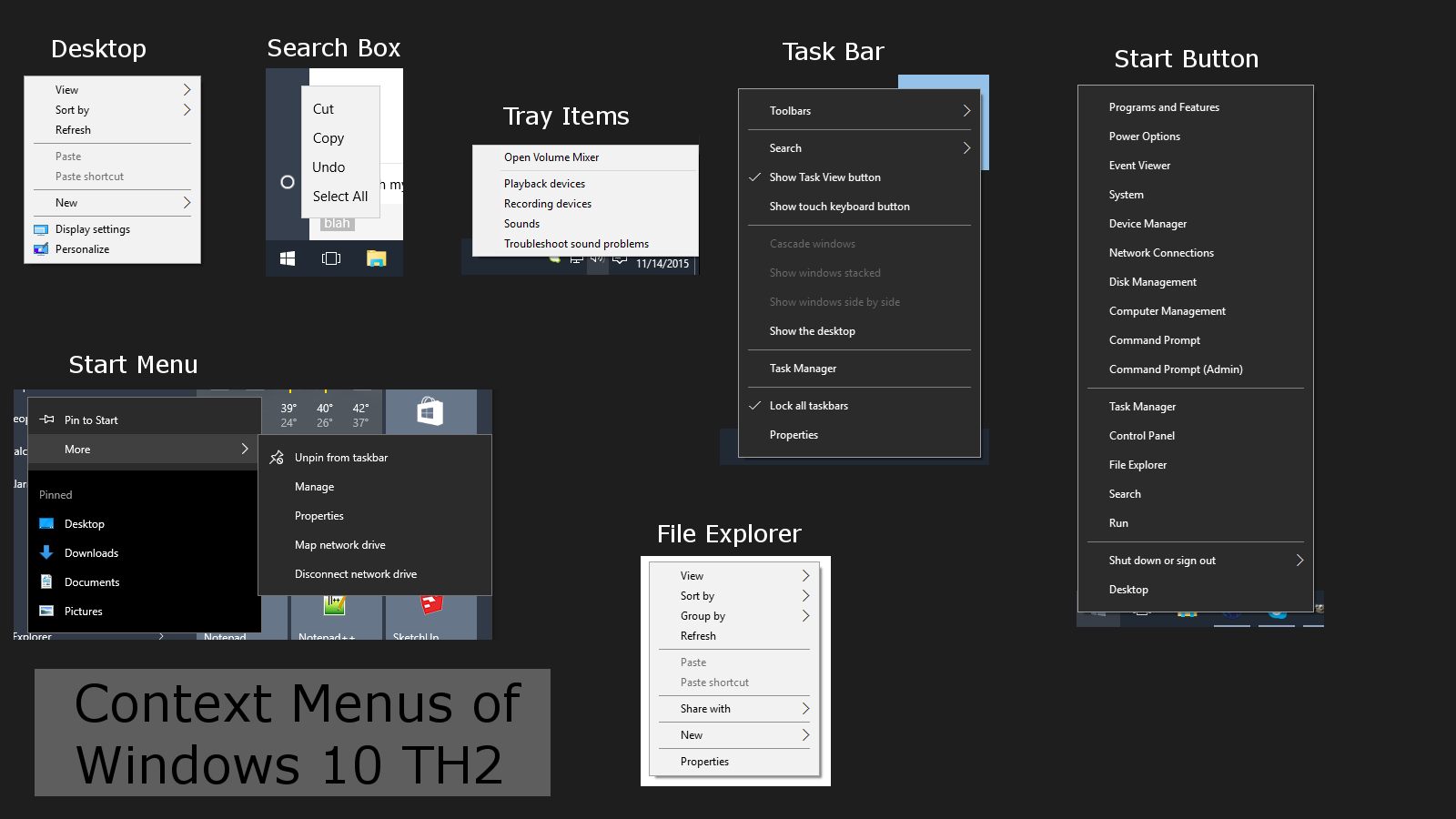The width and height of the screenshot is (1456, 819).
Task: Click Windows Start icon under Search Box
Action: click(x=288, y=258)
